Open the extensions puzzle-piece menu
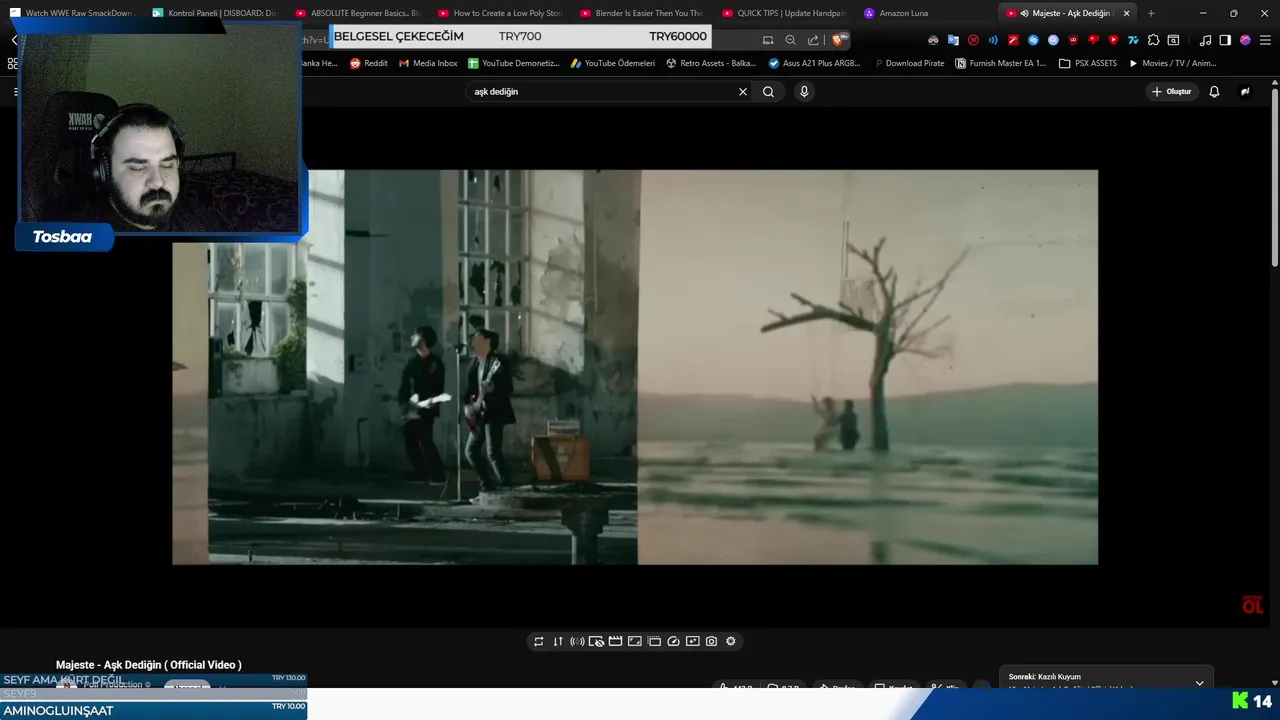The height and width of the screenshot is (720, 1280). pos(1153,40)
